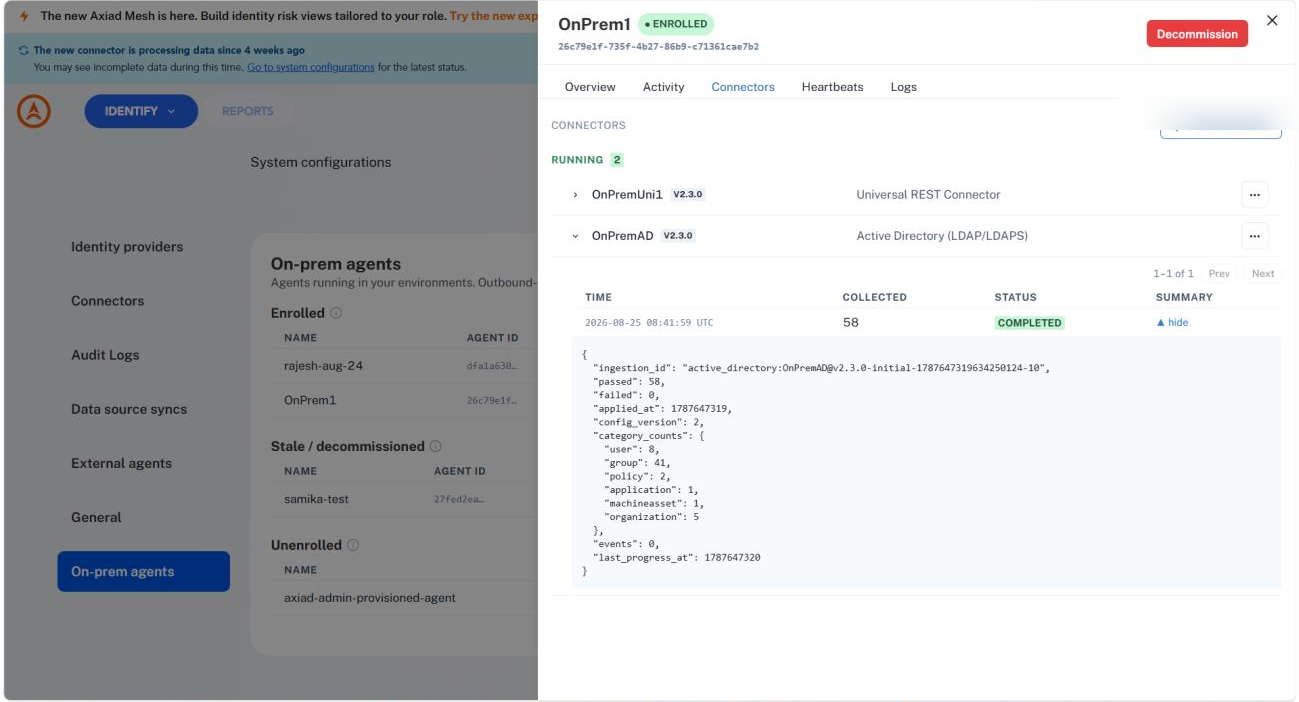The image size is (1299, 702).
Task: Click agent ID dfa1a630 cell
Action: [x=491, y=366]
